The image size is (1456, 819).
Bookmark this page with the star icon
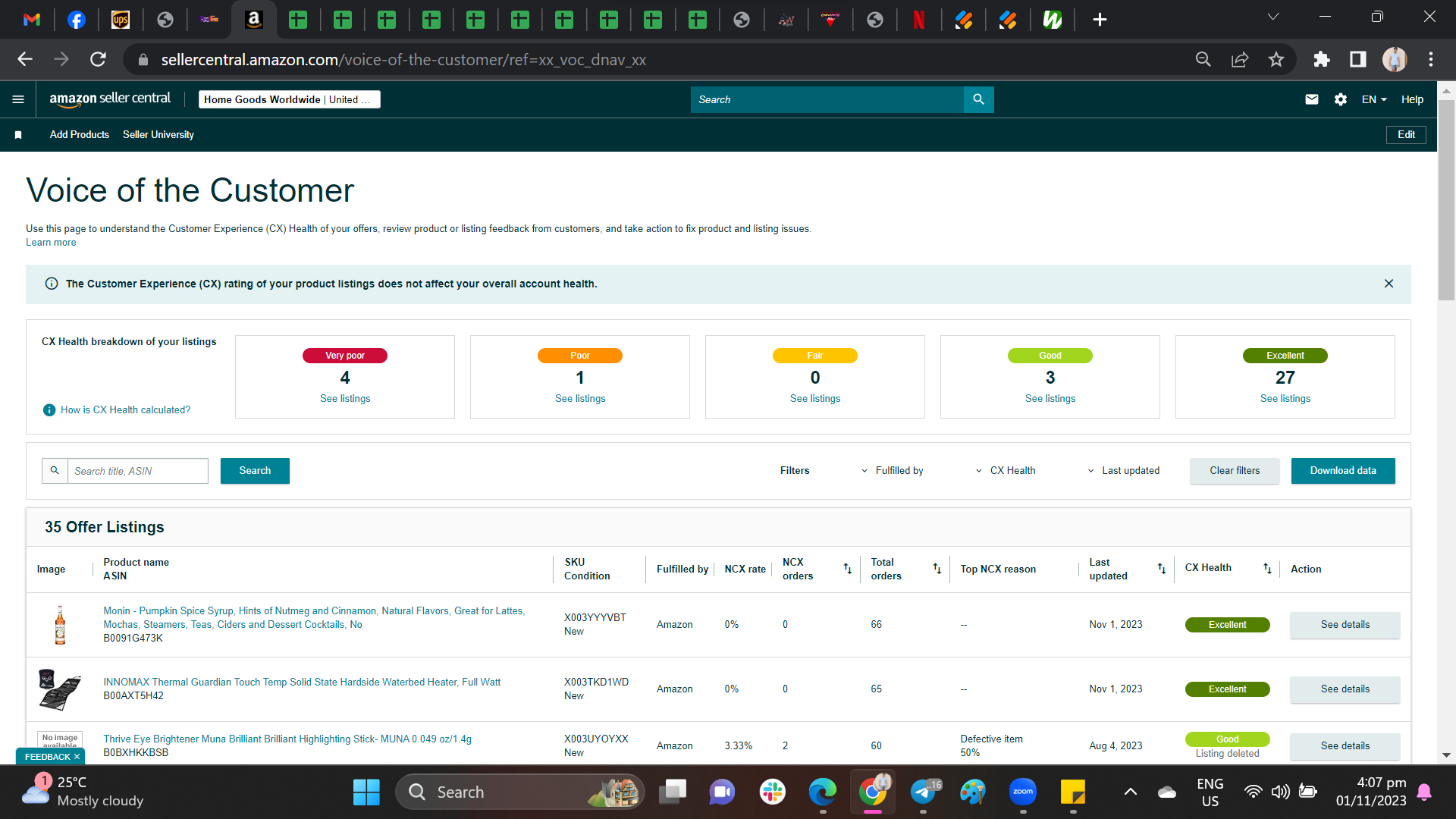[1276, 59]
